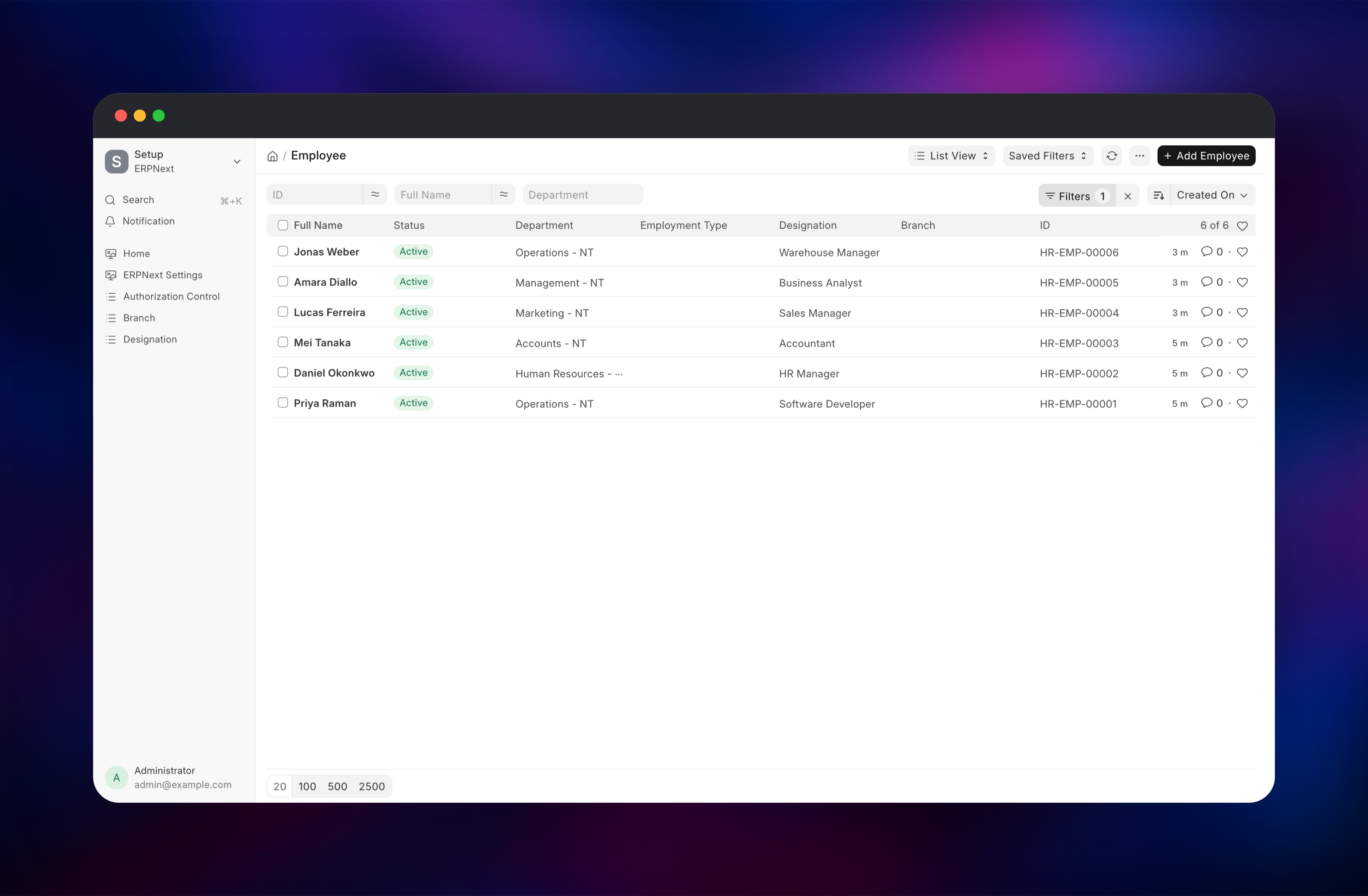Viewport: 1368px width, 896px height.
Task: Tick the select-all checkbox in header
Action: tap(283, 225)
